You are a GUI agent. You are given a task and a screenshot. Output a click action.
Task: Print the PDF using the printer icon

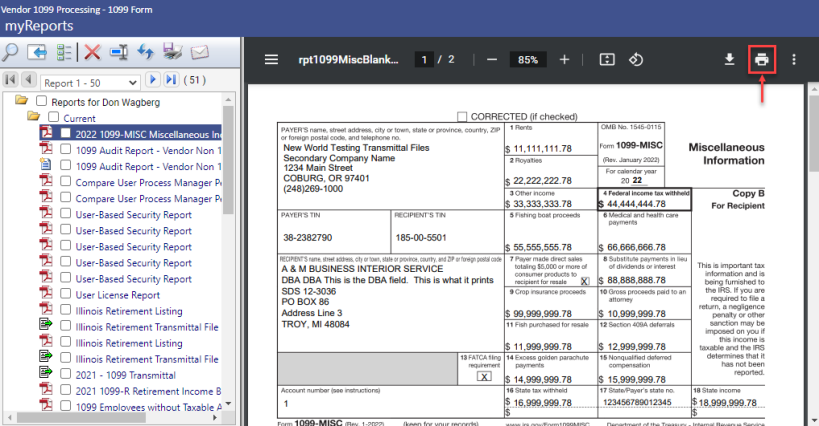point(762,60)
